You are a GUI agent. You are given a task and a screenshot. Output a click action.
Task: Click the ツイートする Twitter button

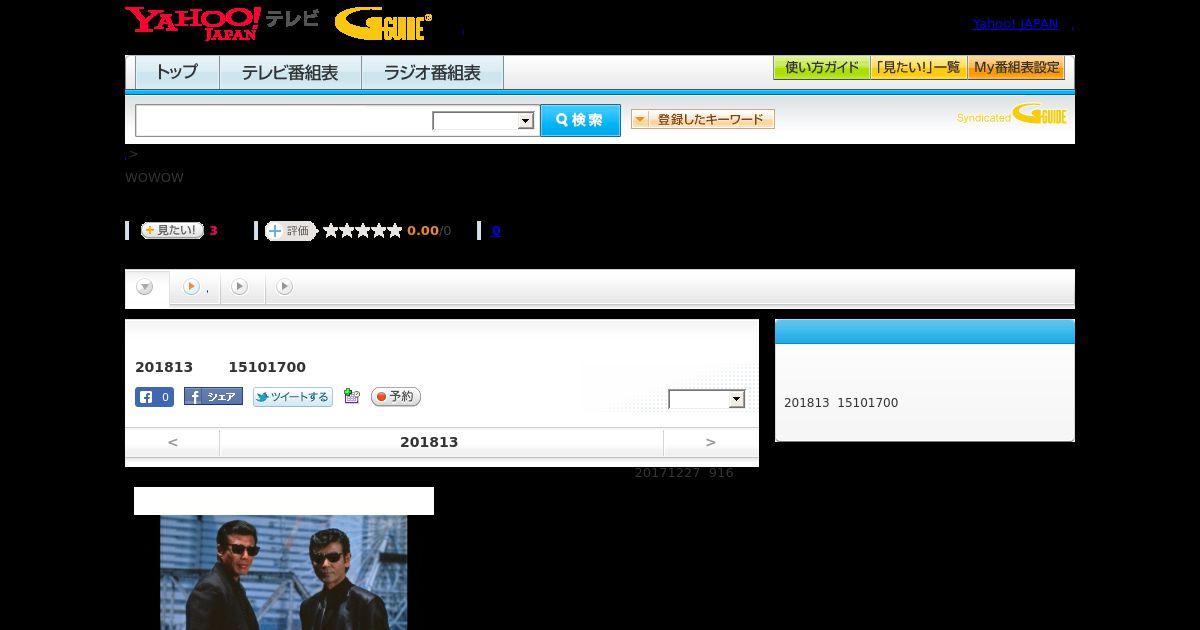tap(292, 397)
